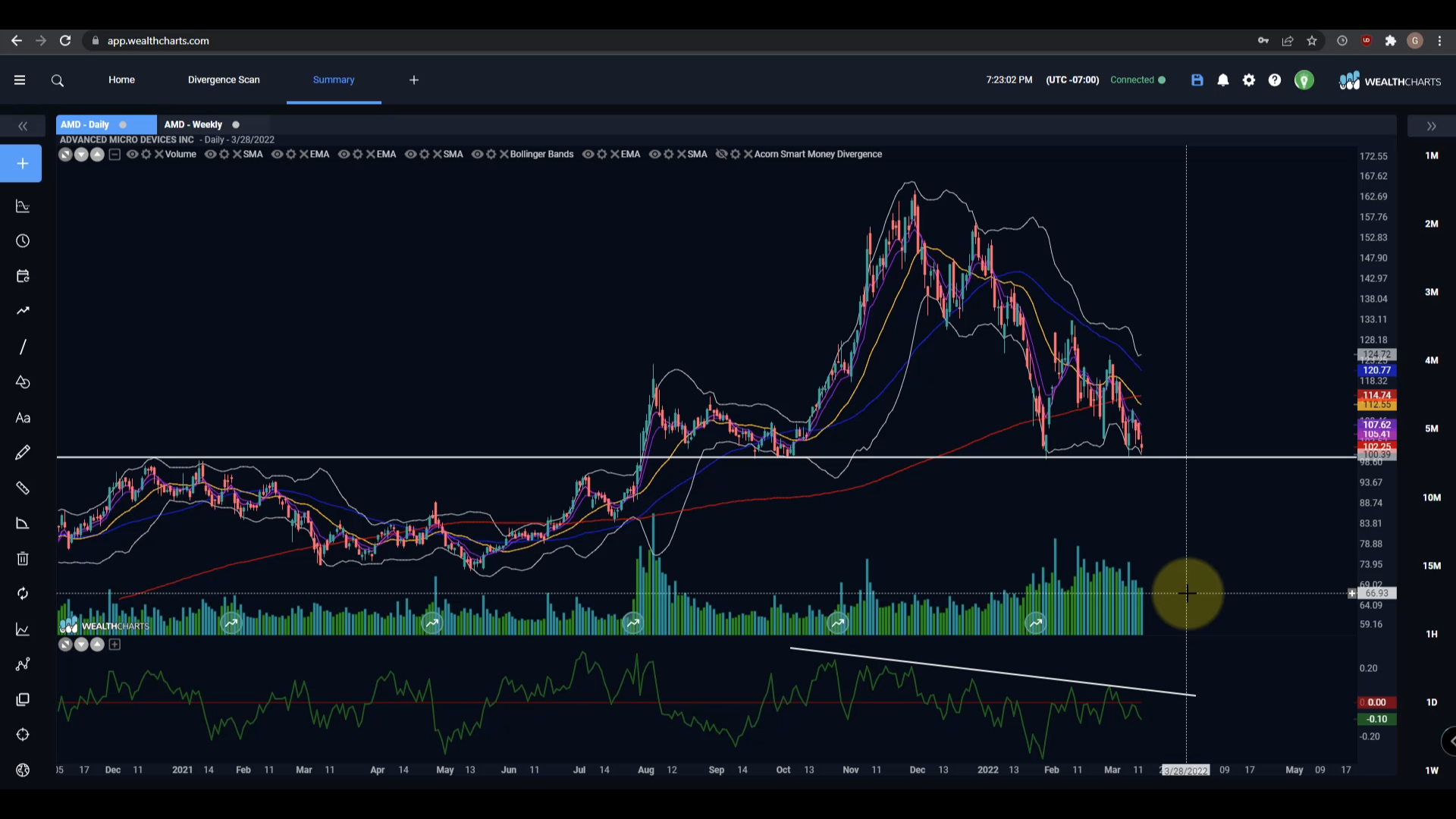This screenshot has height=819, width=1456.
Task: Toggle Bollinger Bands visibility eye
Action: click(478, 154)
